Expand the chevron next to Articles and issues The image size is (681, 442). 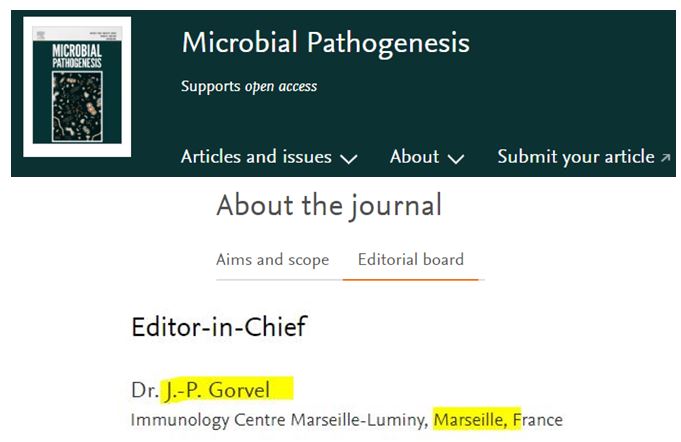[349, 158]
